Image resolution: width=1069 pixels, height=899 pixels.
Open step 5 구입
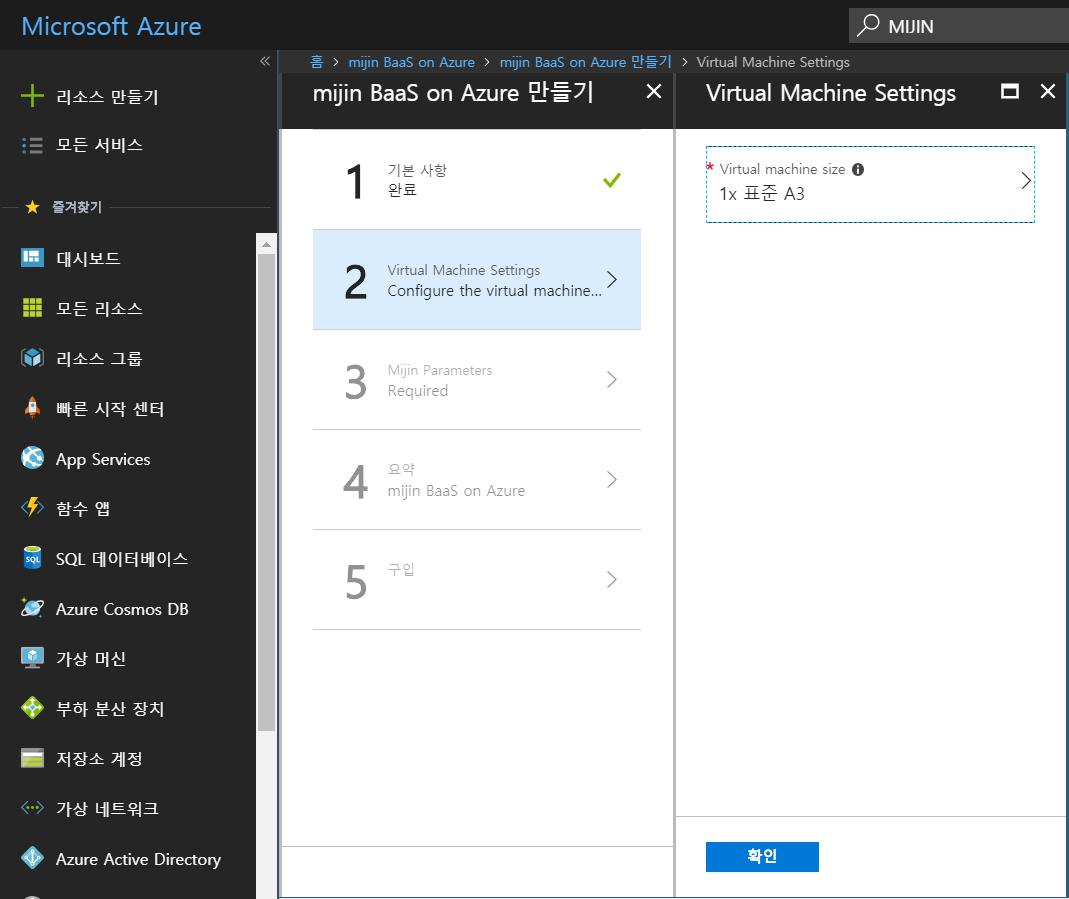(477, 579)
